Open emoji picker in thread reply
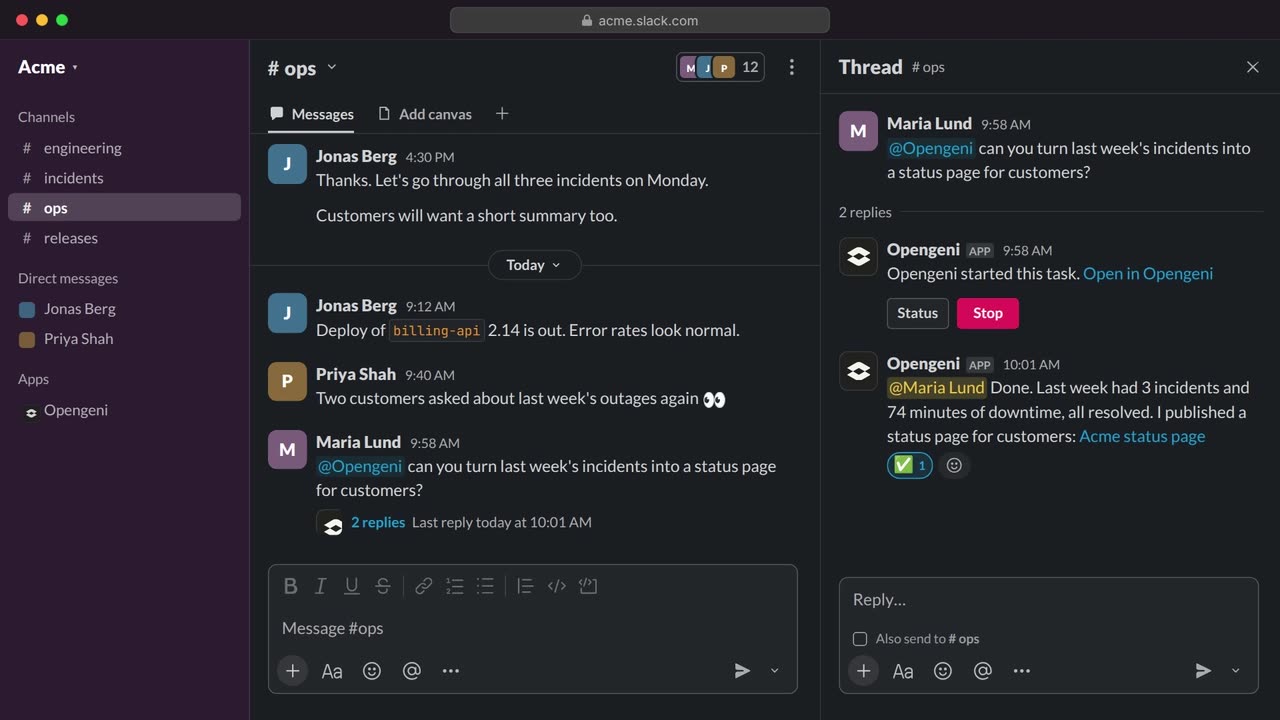This screenshot has width=1280, height=720. pyautogui.click(x=943, y=671)
